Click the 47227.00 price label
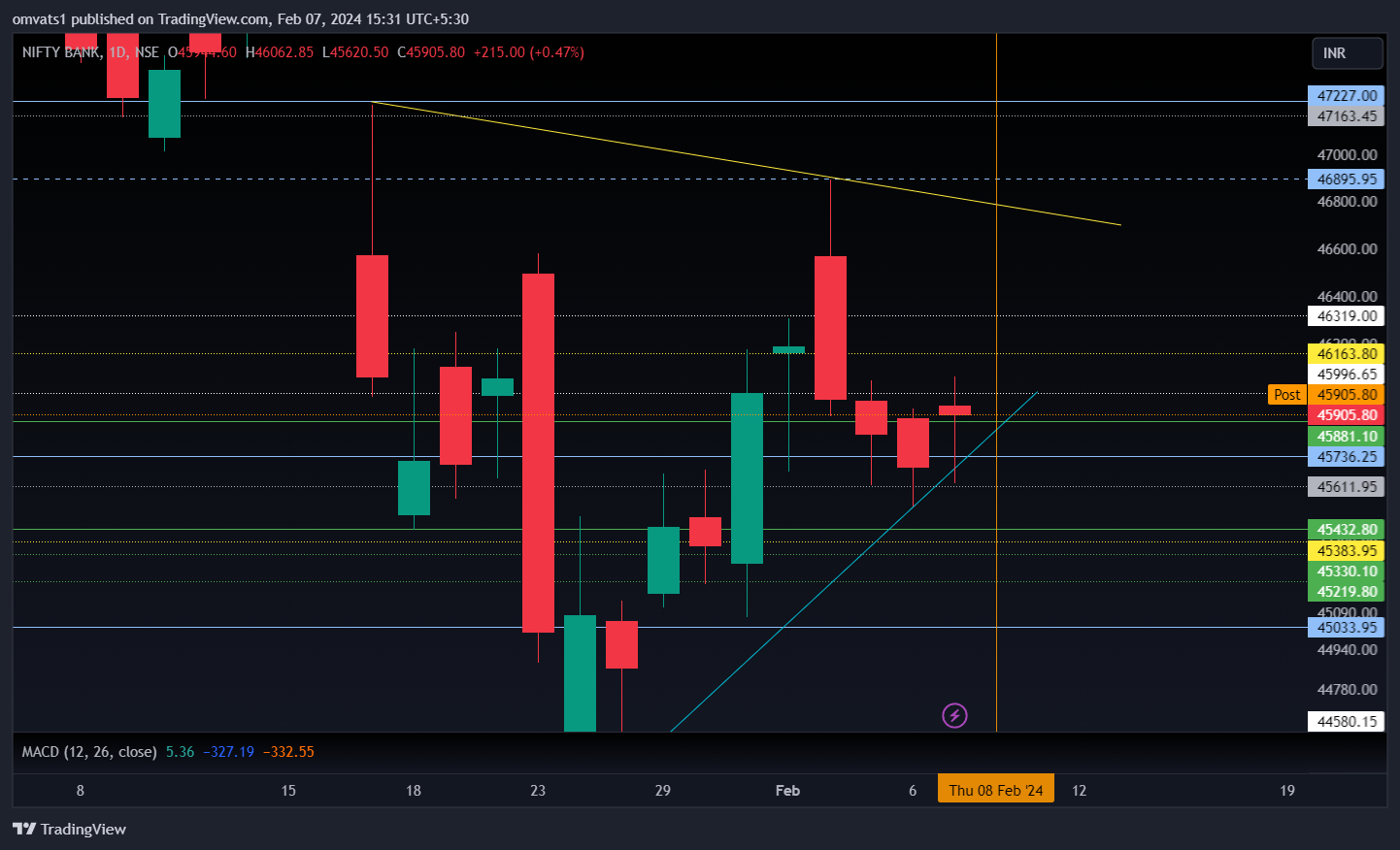The image size is (1400, 850). [1347, 95]
